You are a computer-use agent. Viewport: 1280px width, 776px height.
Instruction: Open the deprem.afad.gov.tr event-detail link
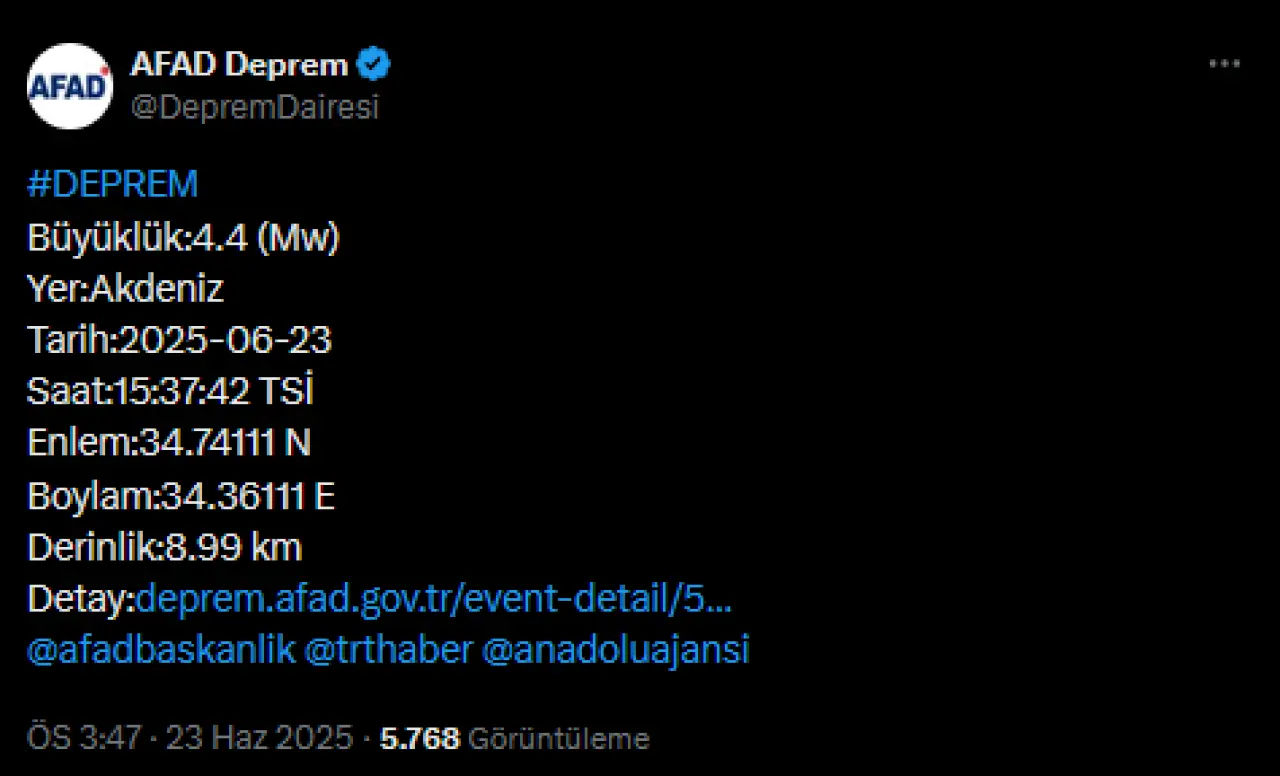pyautogui.click(x=434, y=599)
